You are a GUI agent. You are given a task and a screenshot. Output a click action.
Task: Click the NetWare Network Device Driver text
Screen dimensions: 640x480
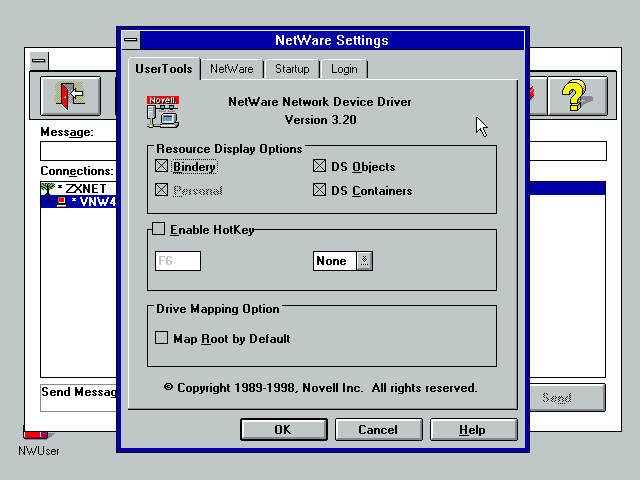320,102
